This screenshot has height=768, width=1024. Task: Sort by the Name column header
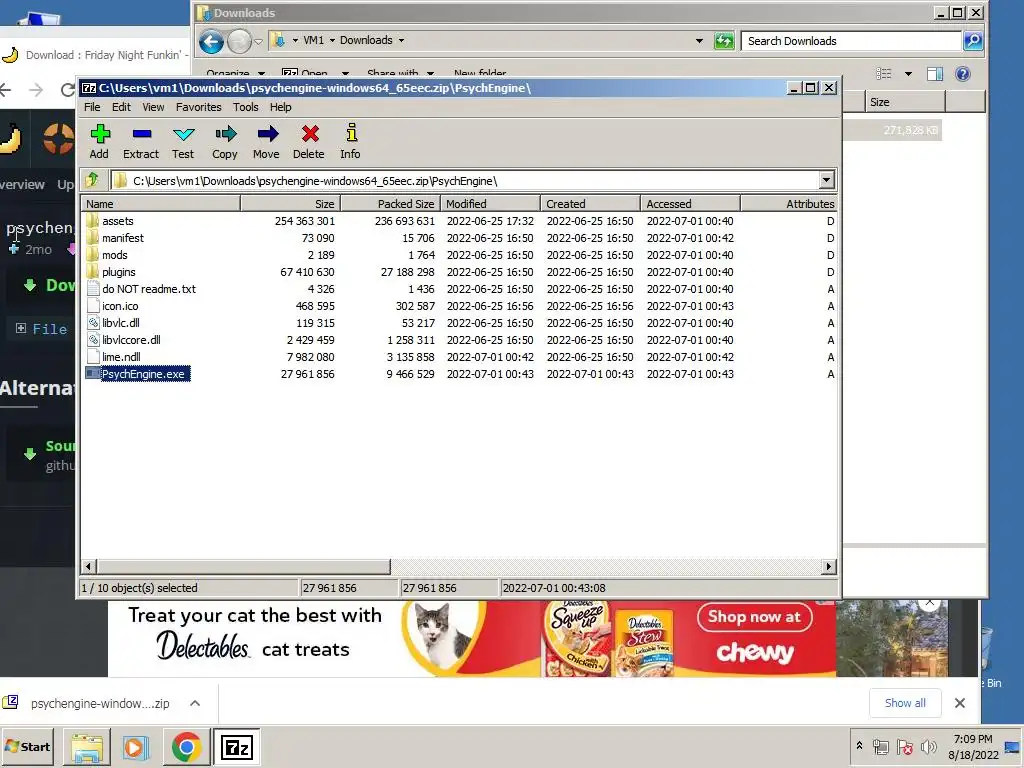161,204
